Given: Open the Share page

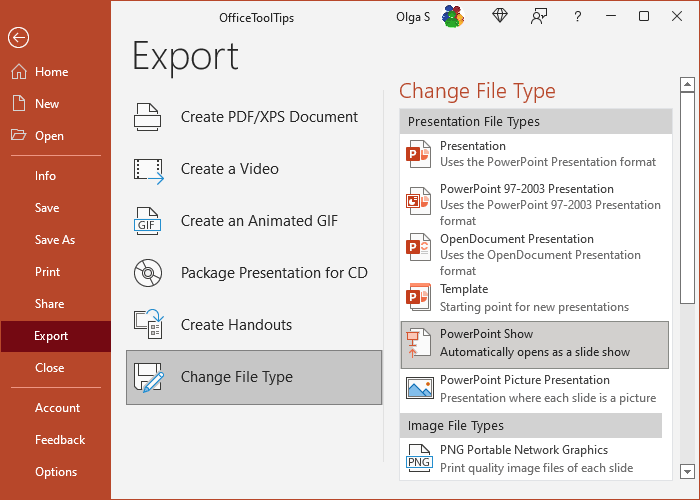Looking at the screenshot, I should click(55, 304).
